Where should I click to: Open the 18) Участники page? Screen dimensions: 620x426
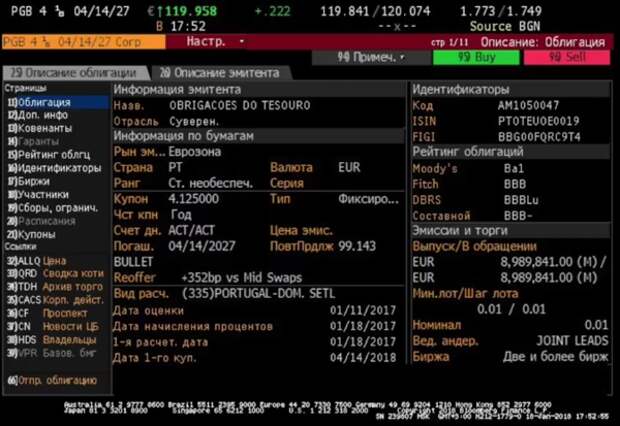[x=38, y=195]
